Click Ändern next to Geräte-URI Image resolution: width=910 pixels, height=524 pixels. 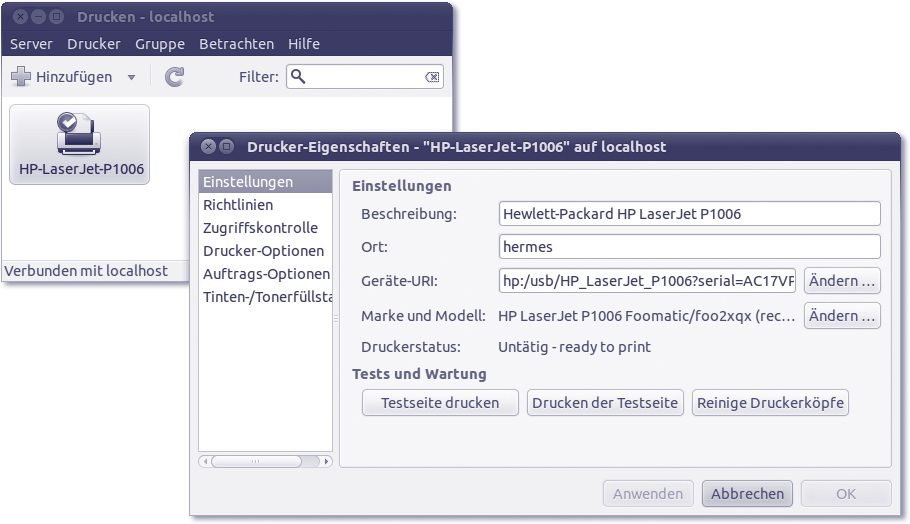[x=842, y=281]
